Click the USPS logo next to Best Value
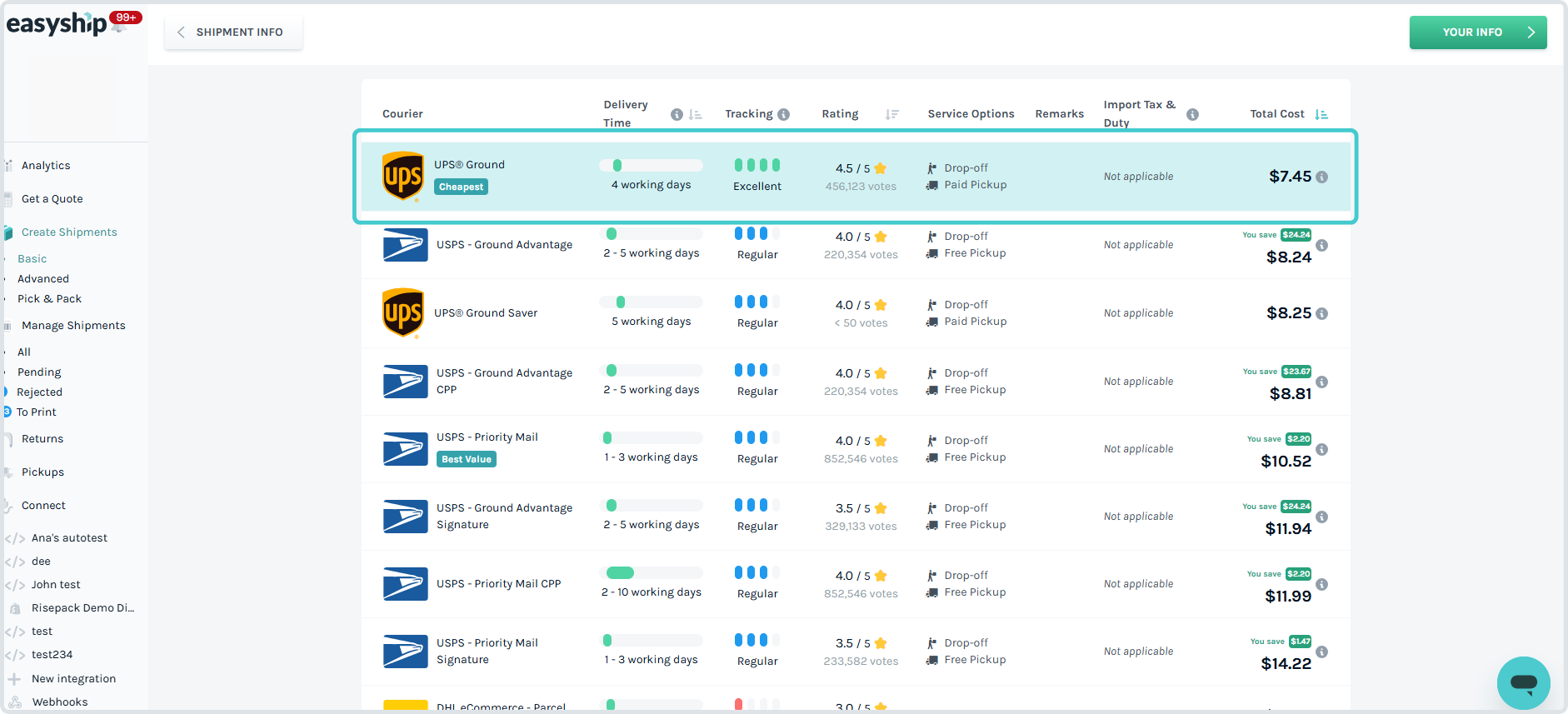1568x714 pixels. [x=406, y=449]
